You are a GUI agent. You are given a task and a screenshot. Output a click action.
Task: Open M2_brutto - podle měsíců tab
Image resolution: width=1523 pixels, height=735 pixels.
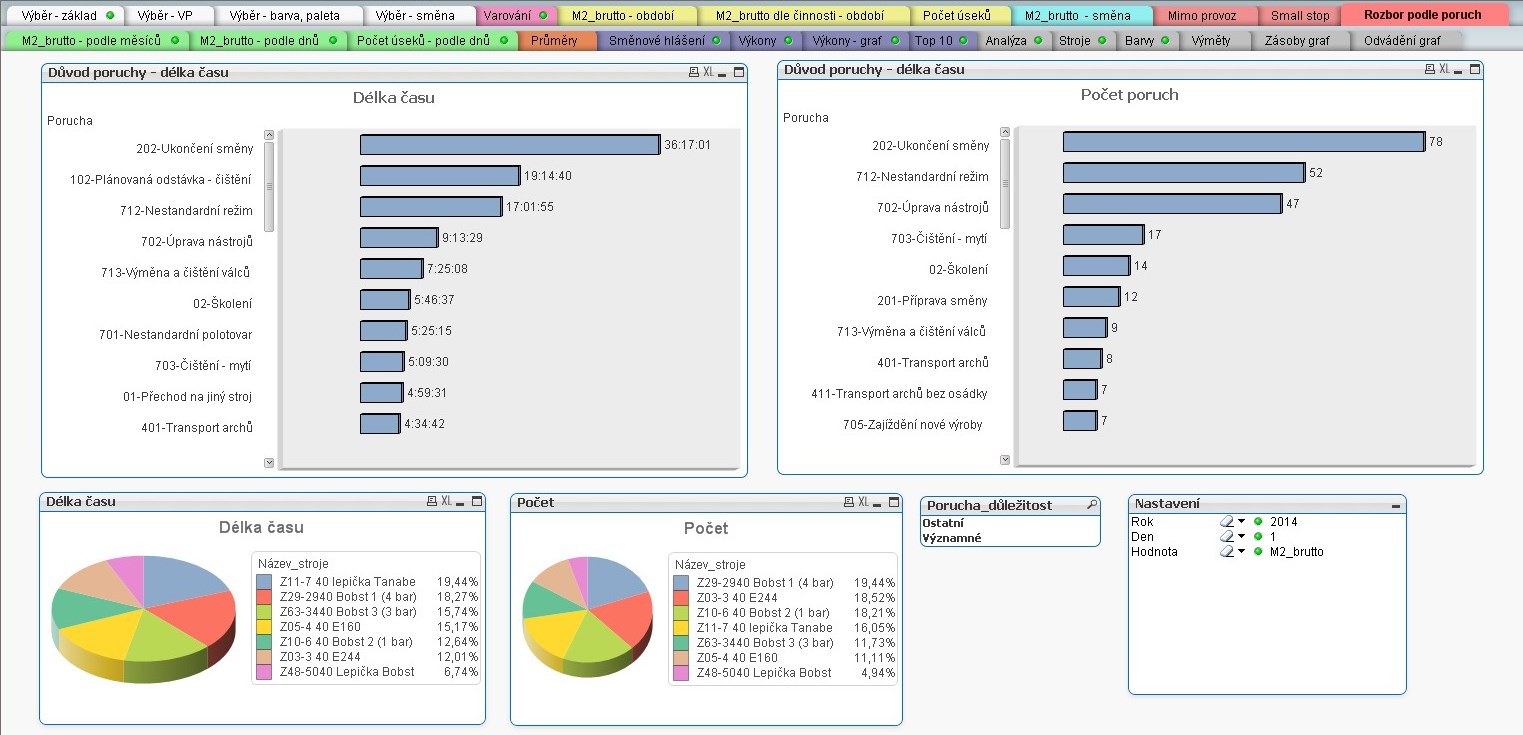(x=95, y=40)
